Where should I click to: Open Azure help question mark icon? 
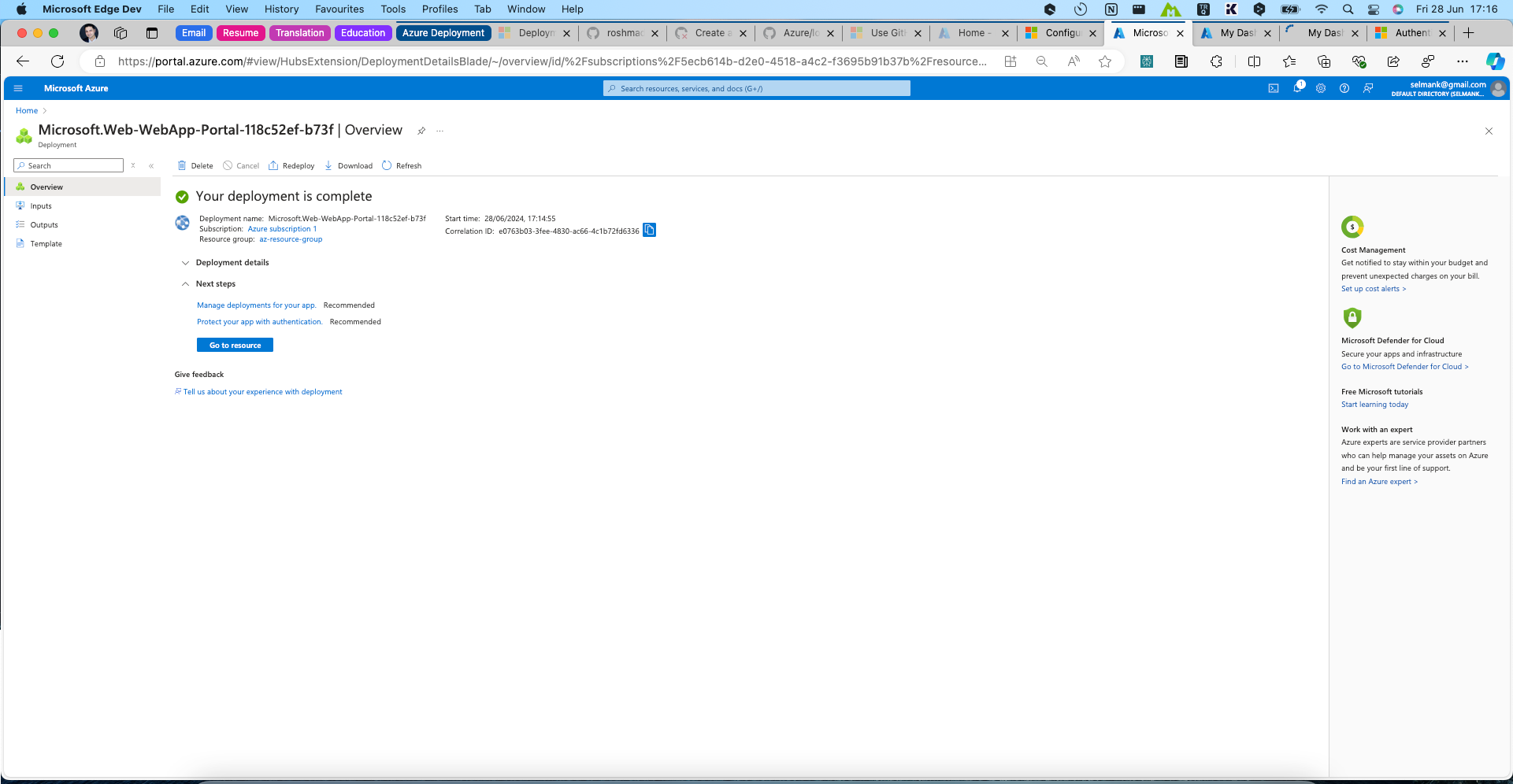[1344, 88]
